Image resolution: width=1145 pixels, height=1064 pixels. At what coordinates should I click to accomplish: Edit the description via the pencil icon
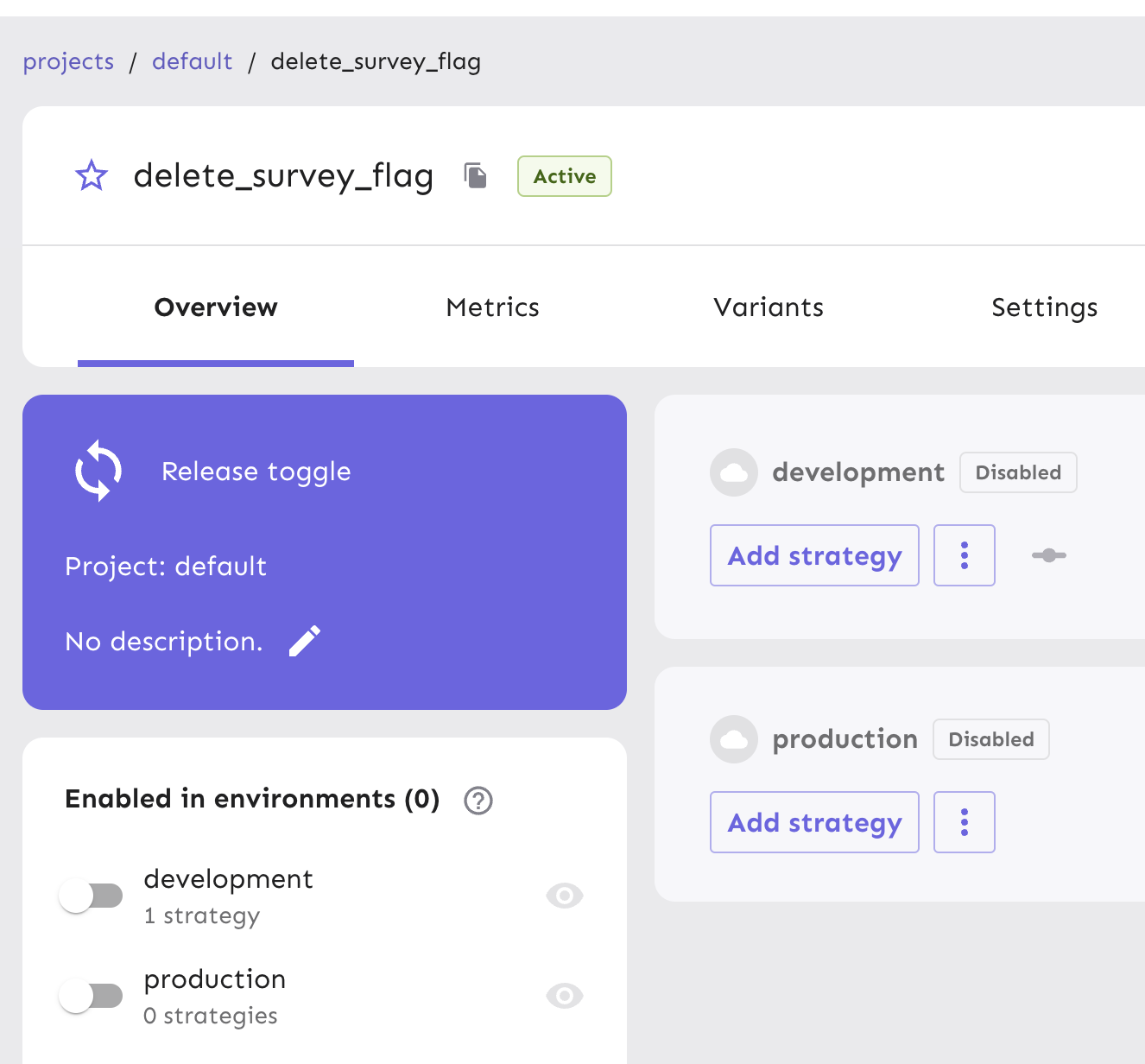point(304,641)
